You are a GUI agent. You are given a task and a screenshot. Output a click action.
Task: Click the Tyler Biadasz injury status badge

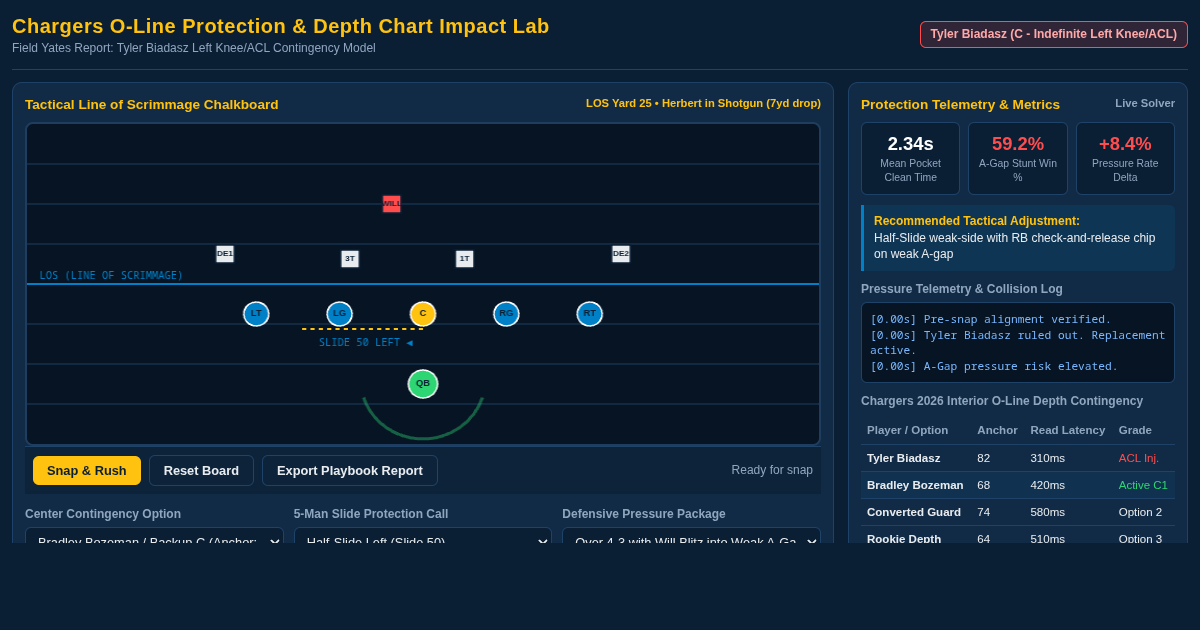1054,34
